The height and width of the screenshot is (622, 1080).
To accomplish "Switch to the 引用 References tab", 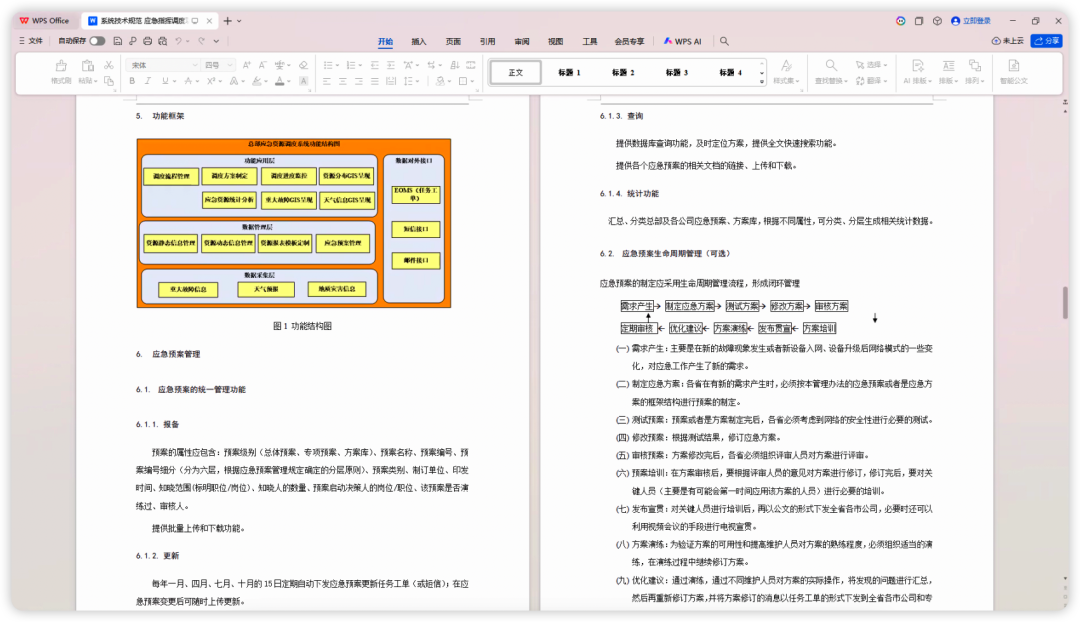I will [488, 41].
